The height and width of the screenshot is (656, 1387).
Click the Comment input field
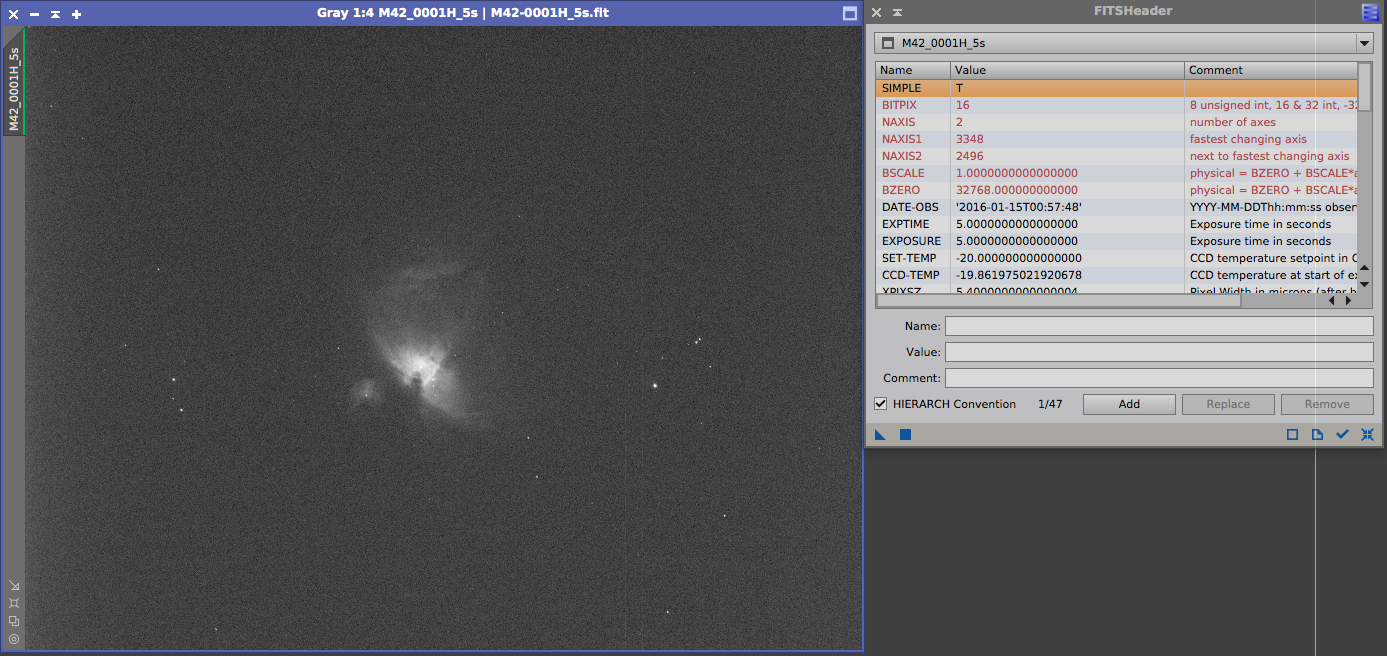coord(1159,378)
